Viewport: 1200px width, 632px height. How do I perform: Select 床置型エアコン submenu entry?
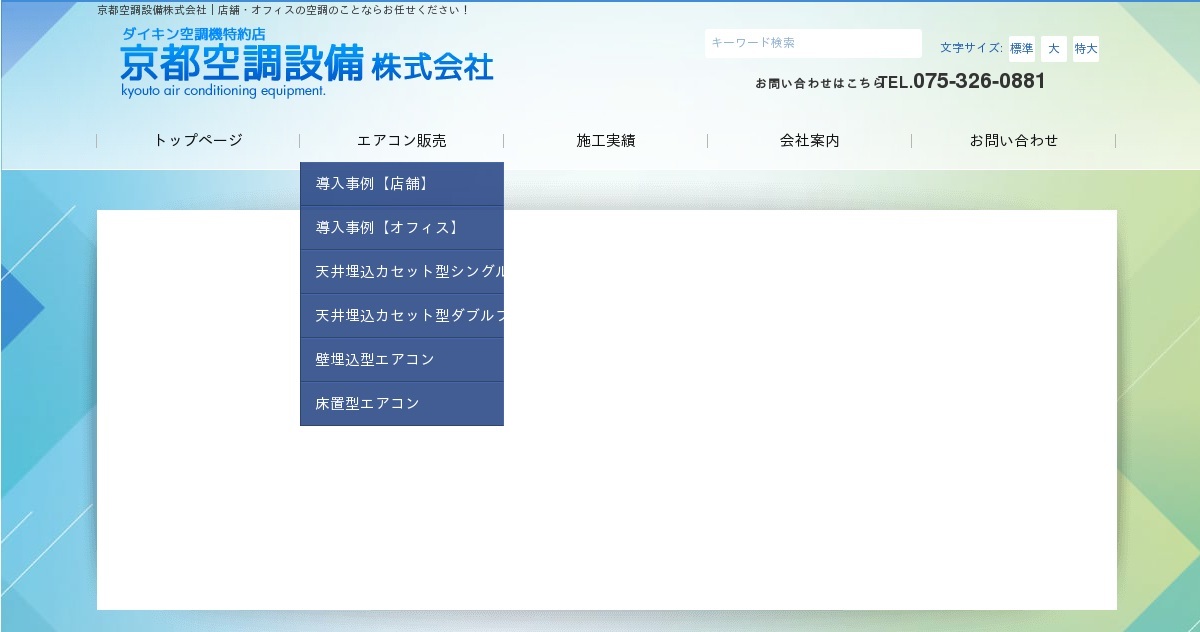(x=402, y=404)
